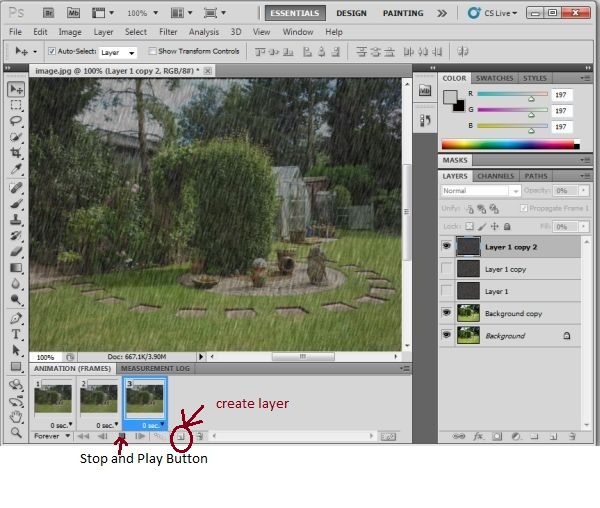Image resolution: width=600 pixels, height=508 pixels.
Task: Enable Show Transform Controls checkbox
Action: (152, 51)
